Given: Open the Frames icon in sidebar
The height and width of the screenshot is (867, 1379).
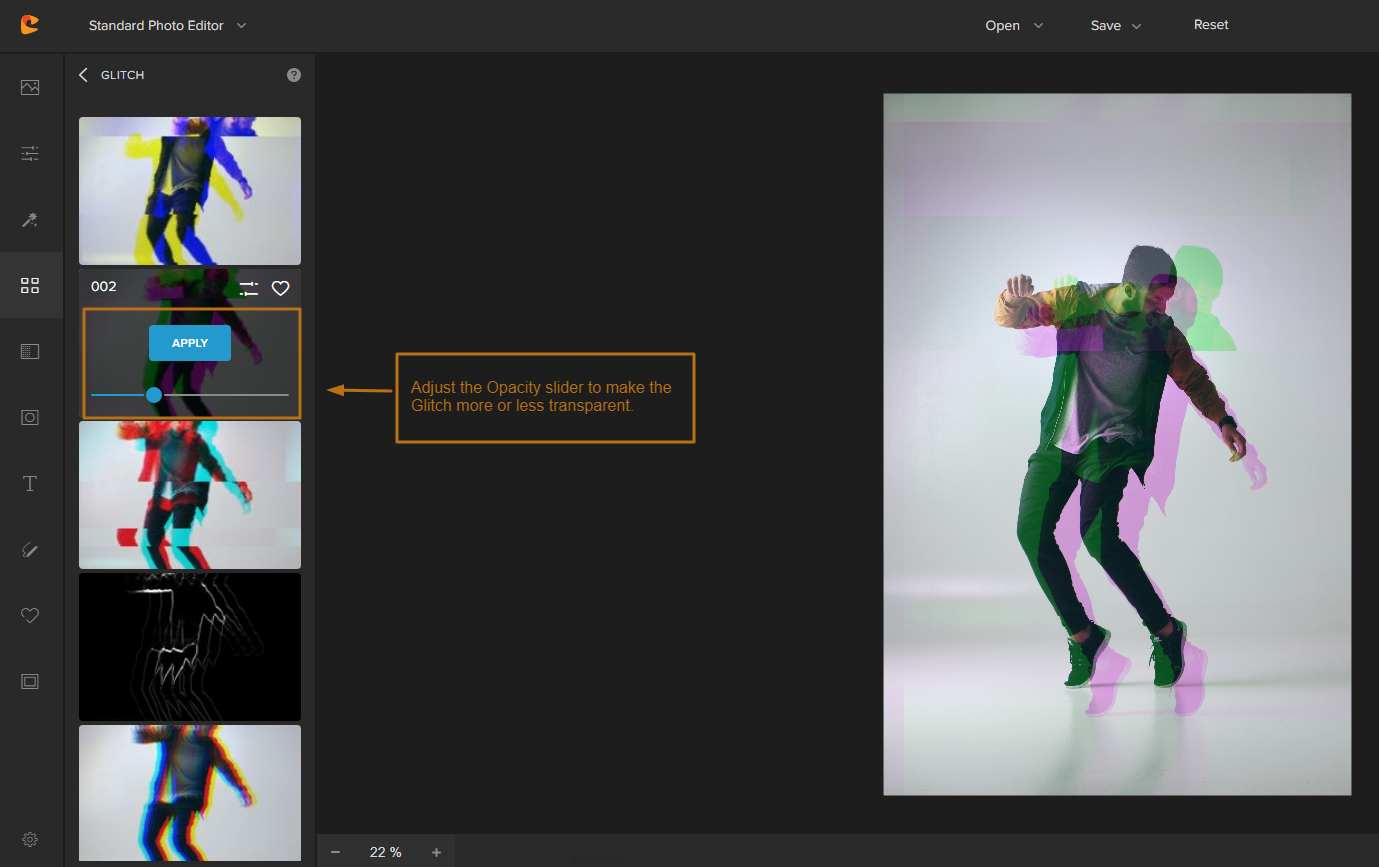Looking at the screenshot, I should (x=30, y=681).
